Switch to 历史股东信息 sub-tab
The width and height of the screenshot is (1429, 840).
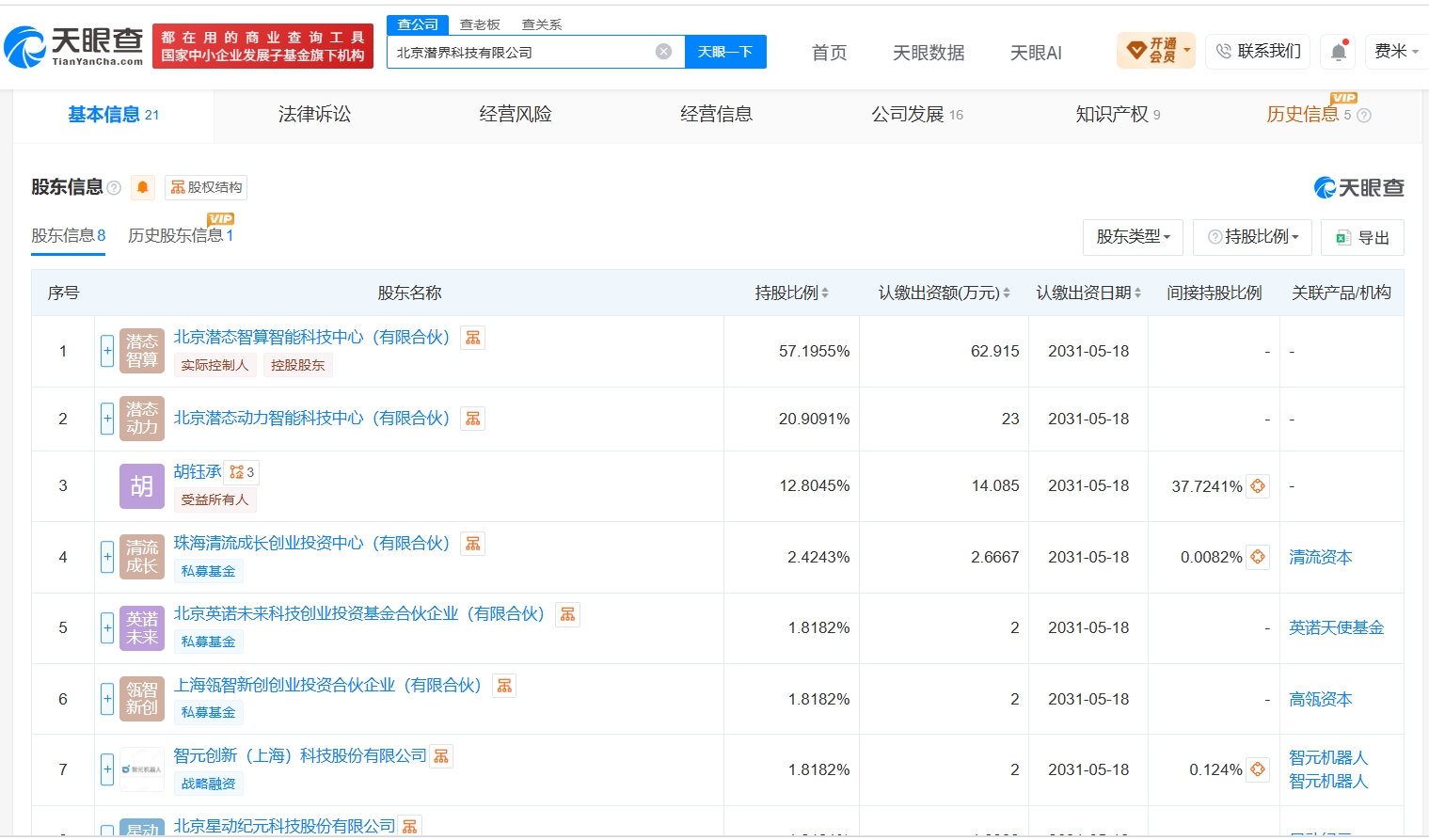[x=181, y=235]
